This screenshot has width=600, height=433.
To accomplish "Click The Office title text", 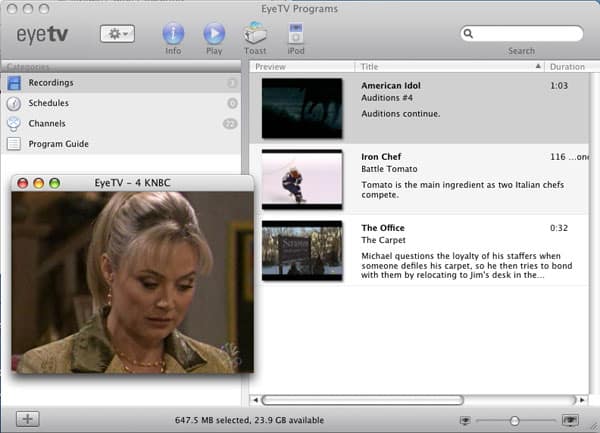I will 383,228.
